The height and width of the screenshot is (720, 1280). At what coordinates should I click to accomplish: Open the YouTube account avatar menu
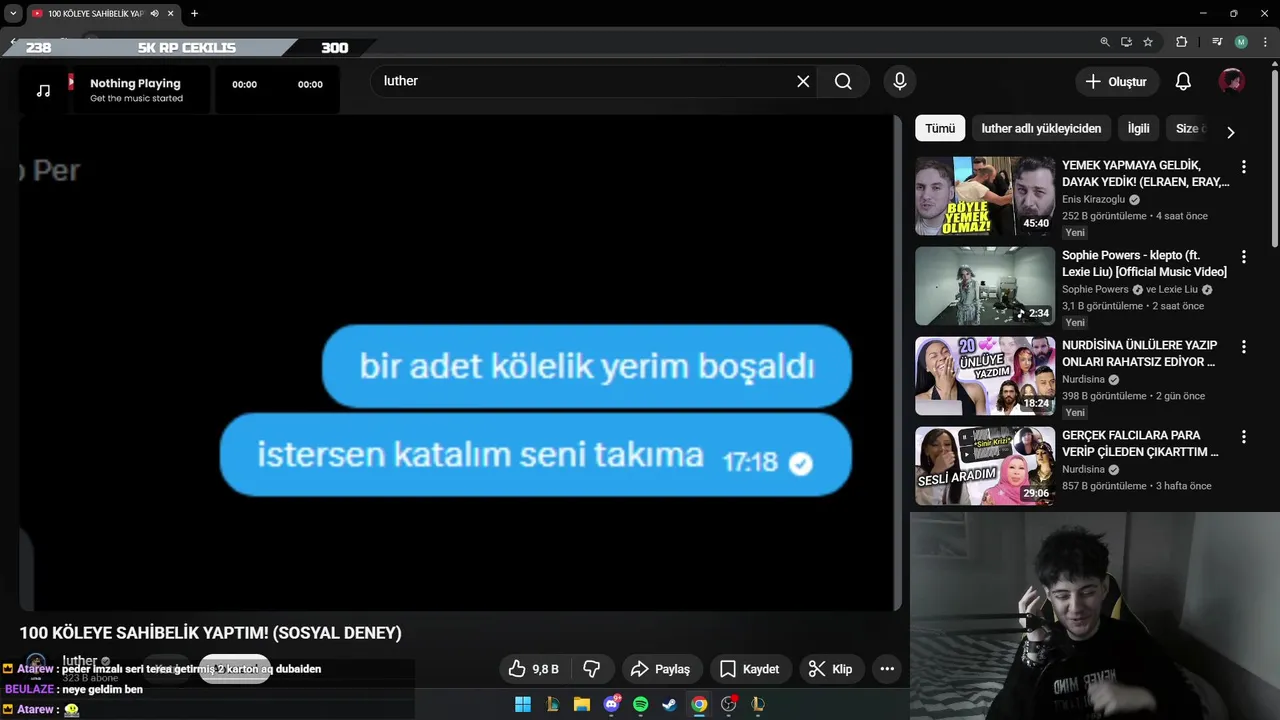[1231, 82]
